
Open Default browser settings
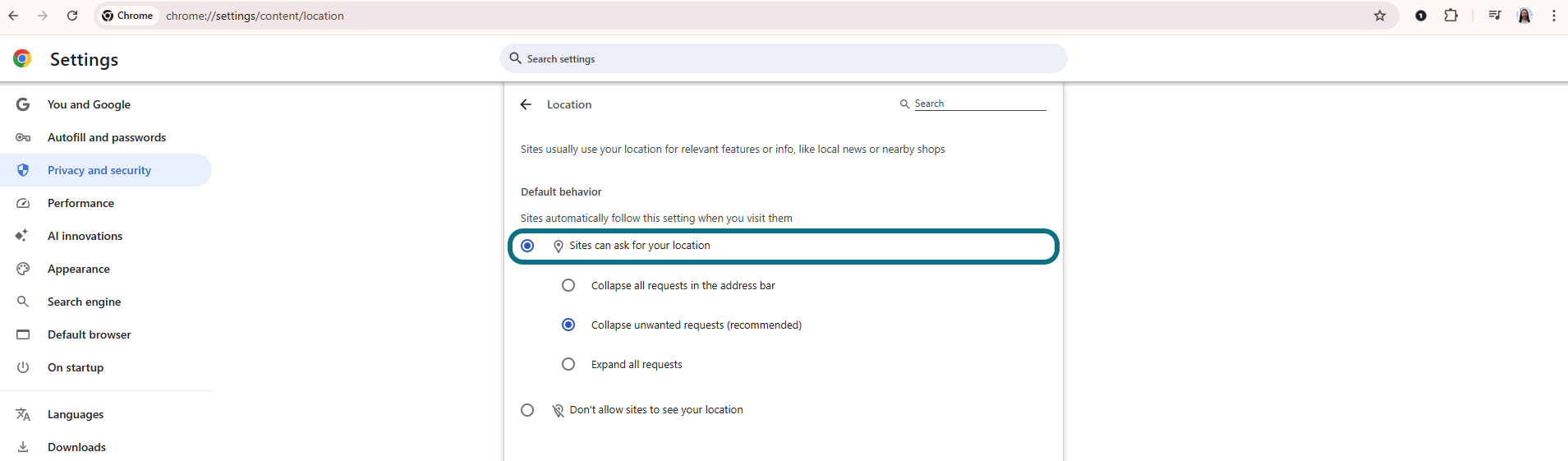[x=106, y=334]
